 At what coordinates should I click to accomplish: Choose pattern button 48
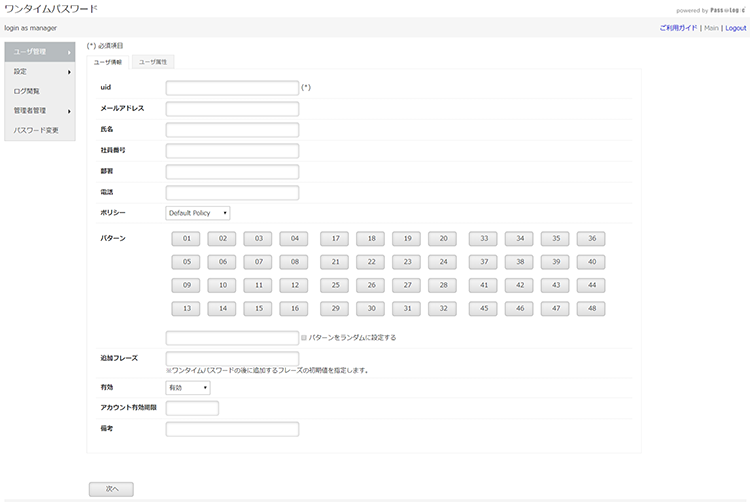591,308
